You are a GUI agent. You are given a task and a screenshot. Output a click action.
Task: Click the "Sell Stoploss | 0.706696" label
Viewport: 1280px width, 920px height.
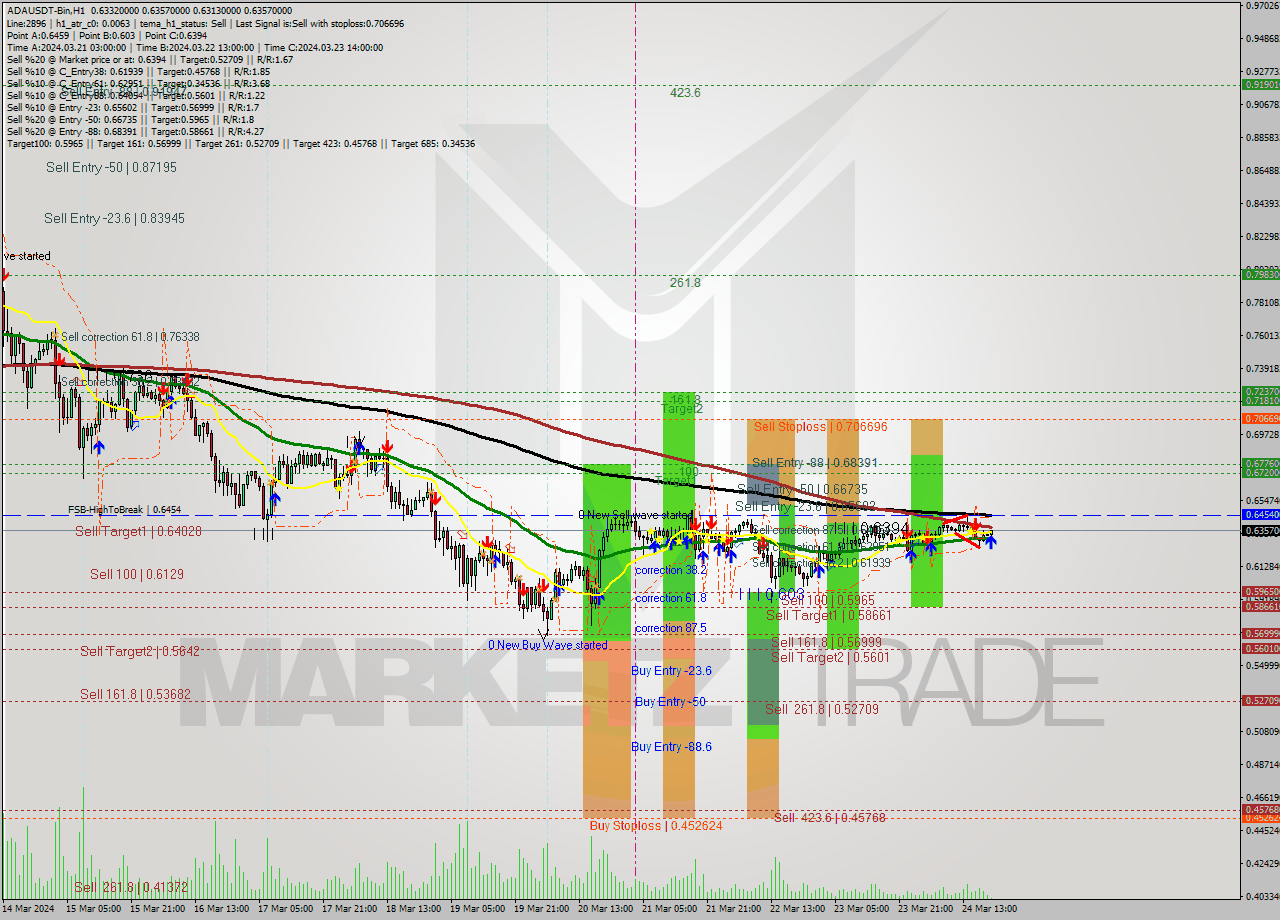click(x=821, y=427)
